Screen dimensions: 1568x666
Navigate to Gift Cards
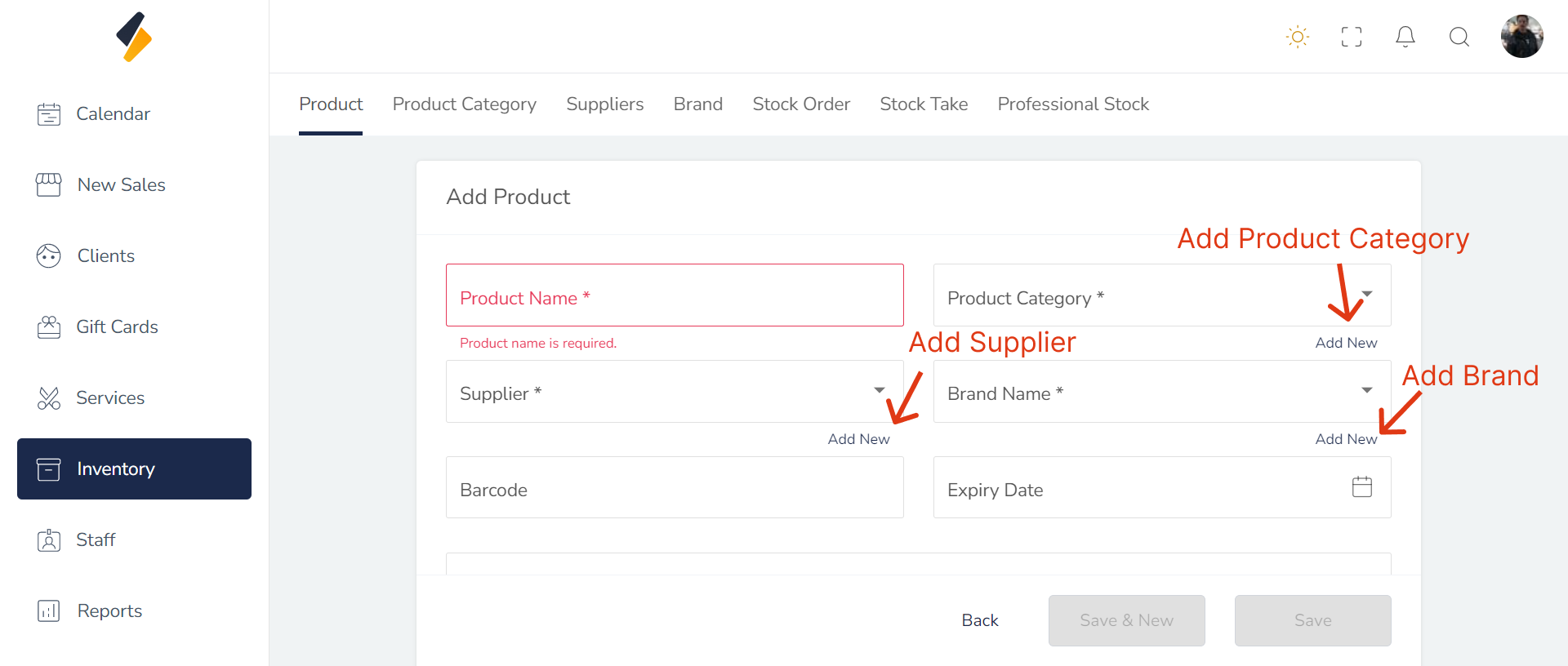pos(117,327)
